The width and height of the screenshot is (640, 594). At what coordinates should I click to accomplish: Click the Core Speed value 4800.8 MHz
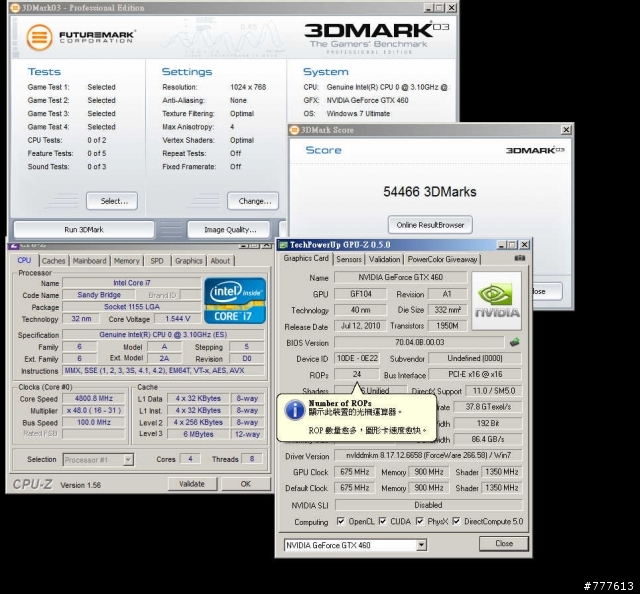(x=94, y=398)
